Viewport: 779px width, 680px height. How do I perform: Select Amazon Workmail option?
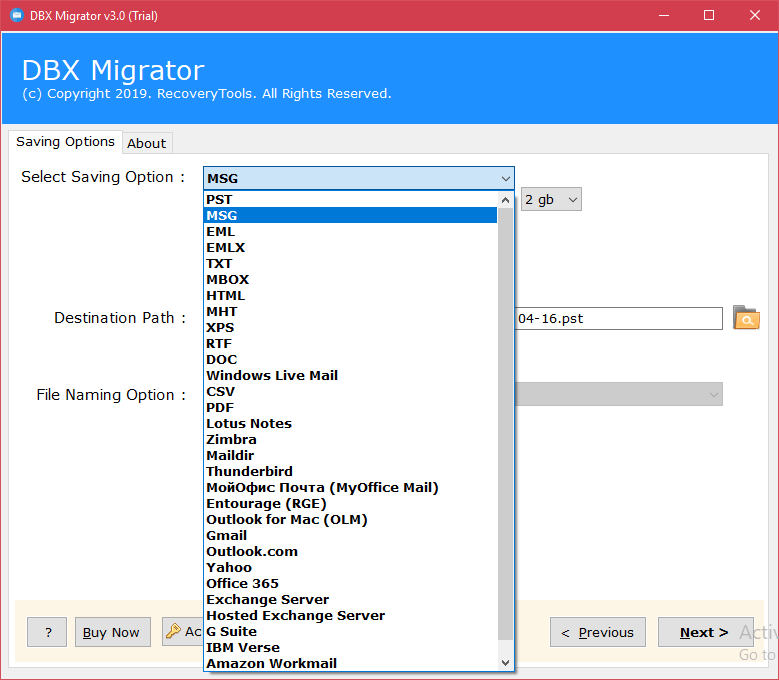351,663
